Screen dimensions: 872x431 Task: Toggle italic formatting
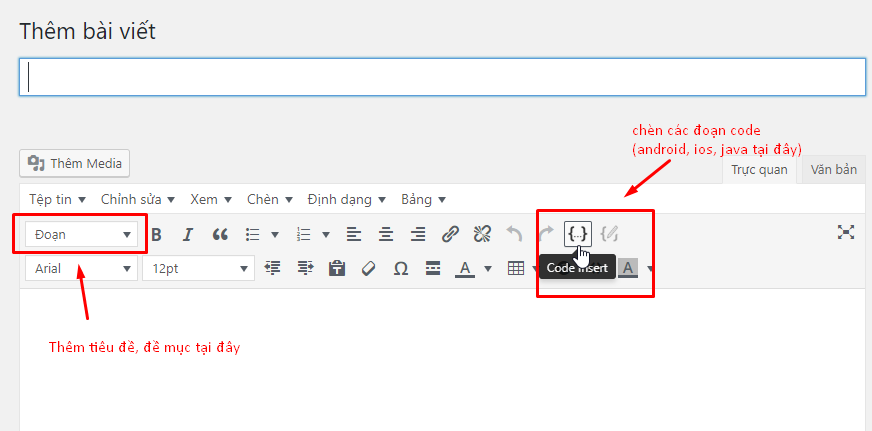(187, 234)
